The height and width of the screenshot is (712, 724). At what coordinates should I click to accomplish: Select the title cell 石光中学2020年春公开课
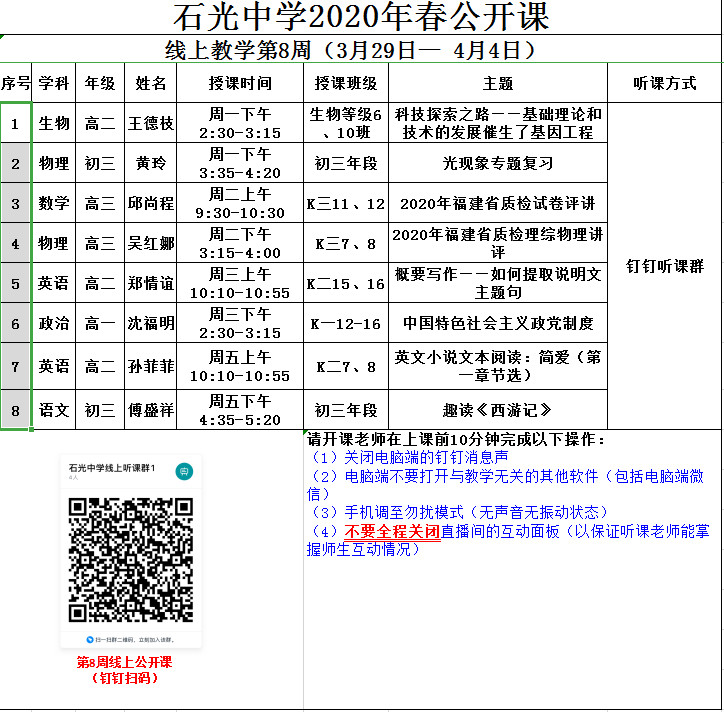point(361,17)
